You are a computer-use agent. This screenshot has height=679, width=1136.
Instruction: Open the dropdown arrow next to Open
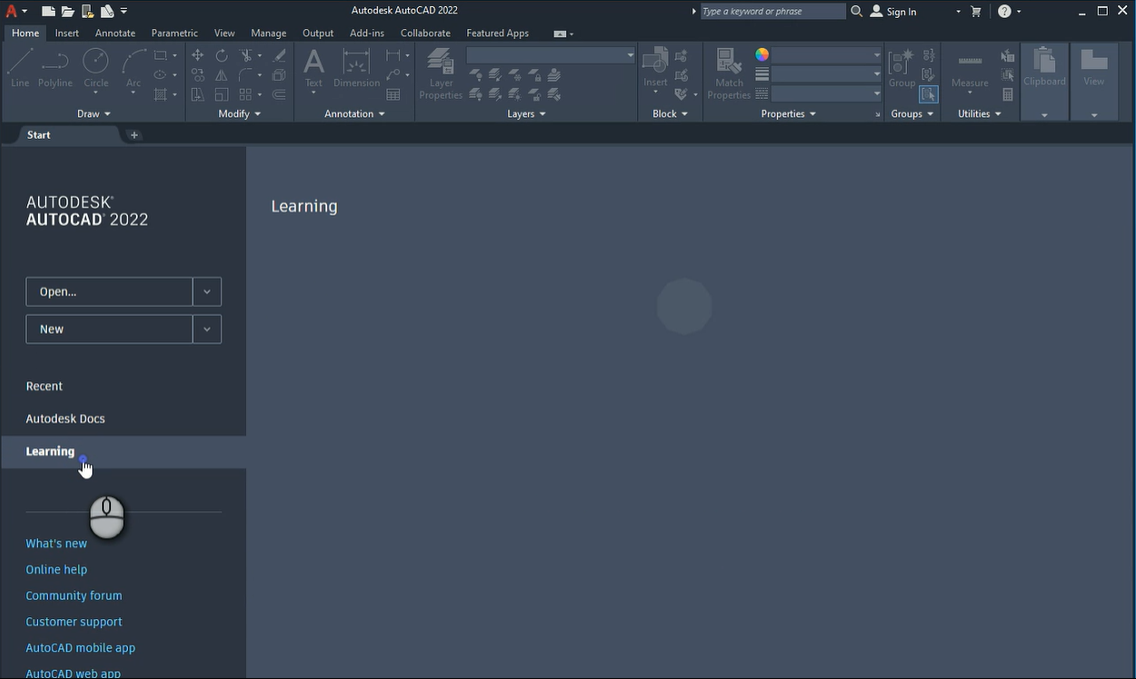(x=207, y=291)
